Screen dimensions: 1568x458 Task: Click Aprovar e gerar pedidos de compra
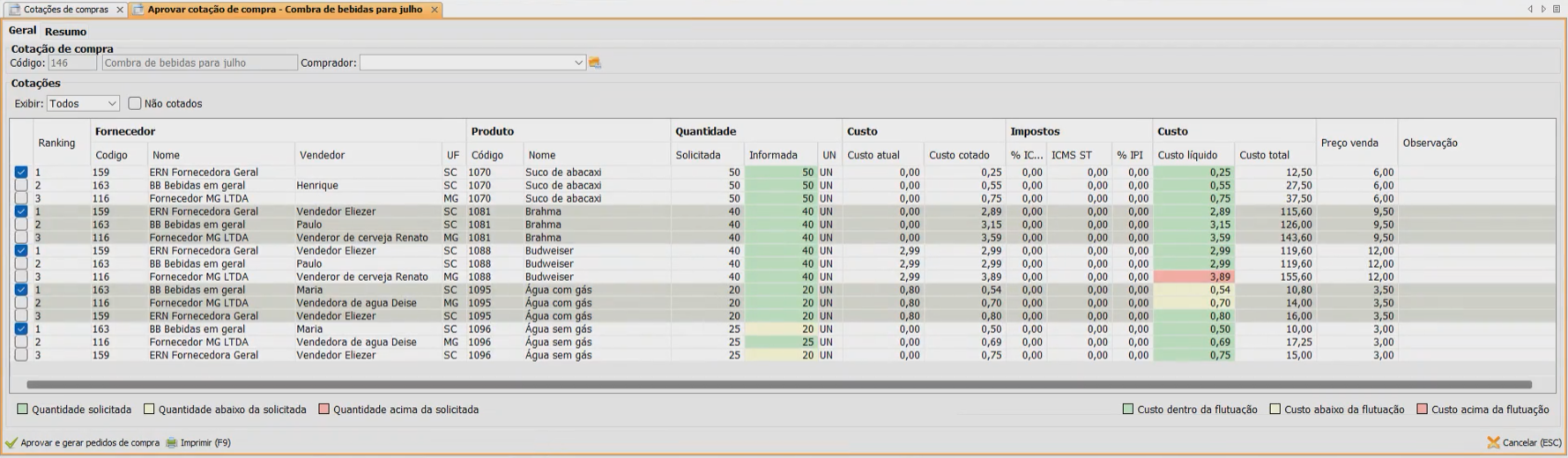[89, 443]
